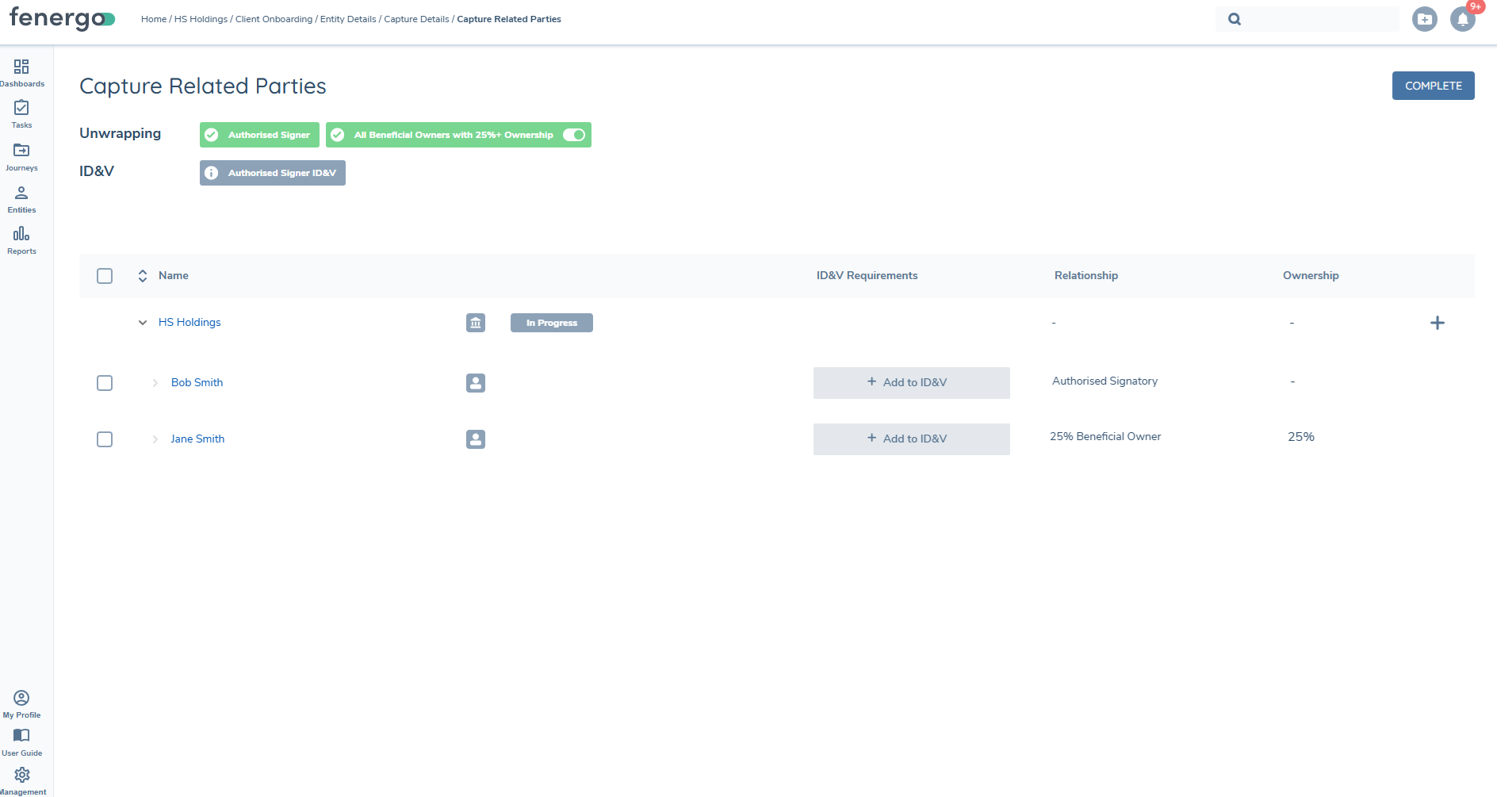Screen dimensions: 1512x797
Task: Tick the checkbox for Bob Smith
Action: click(x=105, y=383)
